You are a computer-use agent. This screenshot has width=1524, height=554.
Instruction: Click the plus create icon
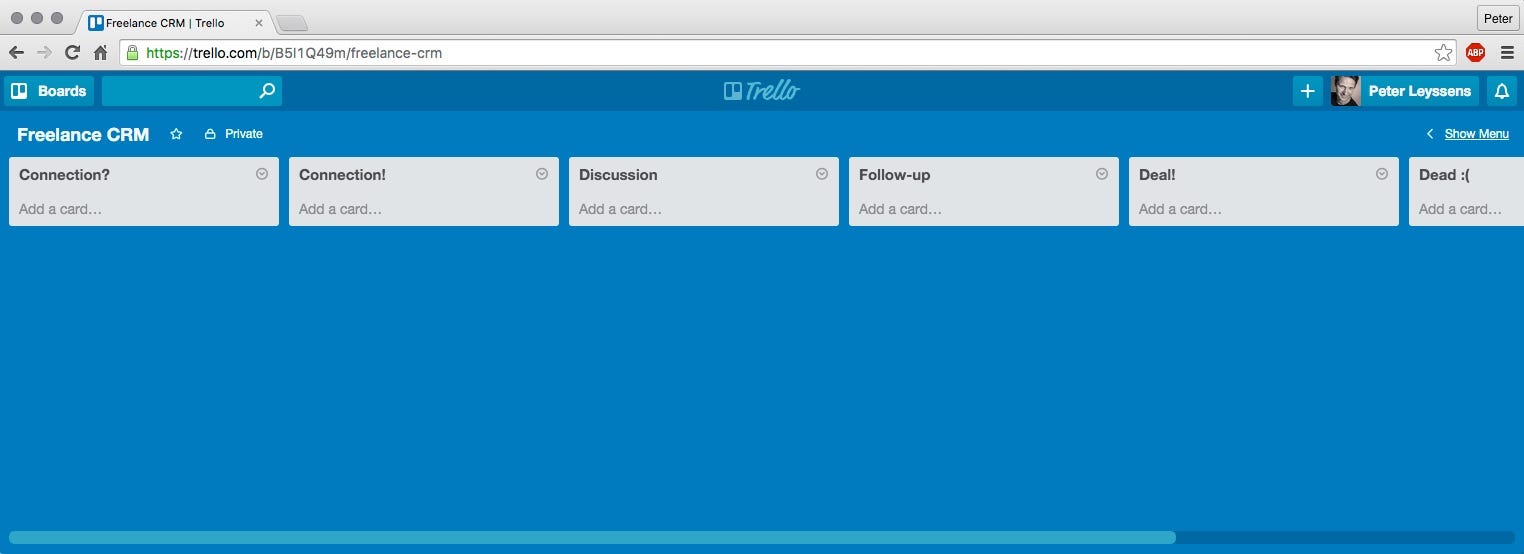tap(1307, 91)
